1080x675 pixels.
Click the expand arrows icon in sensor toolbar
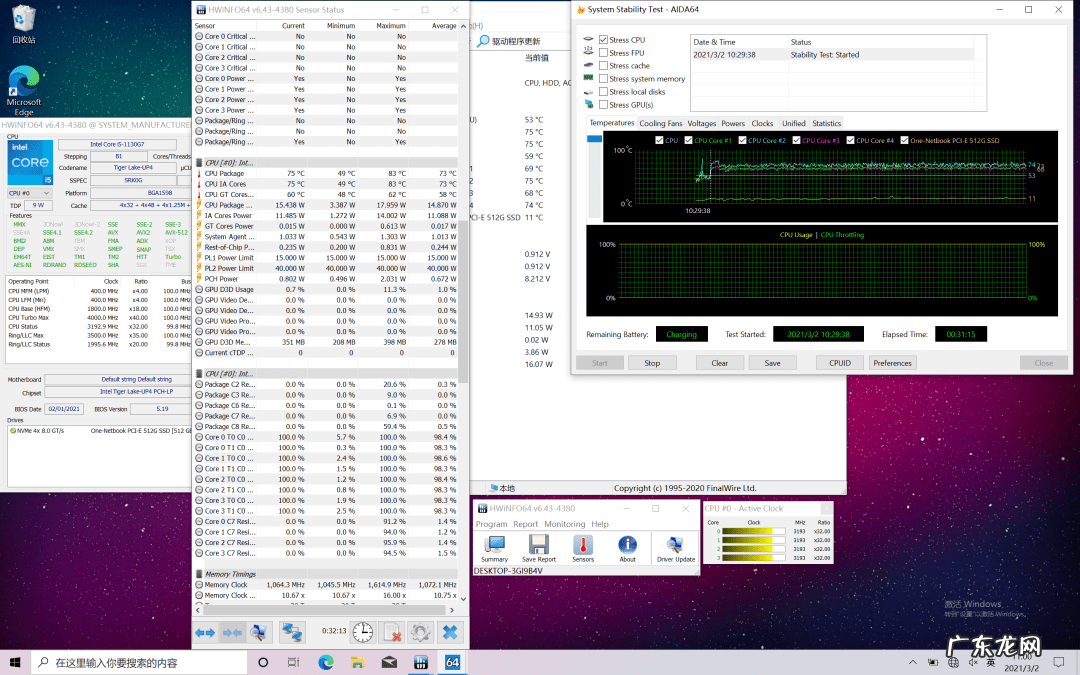tap(205, 632)
